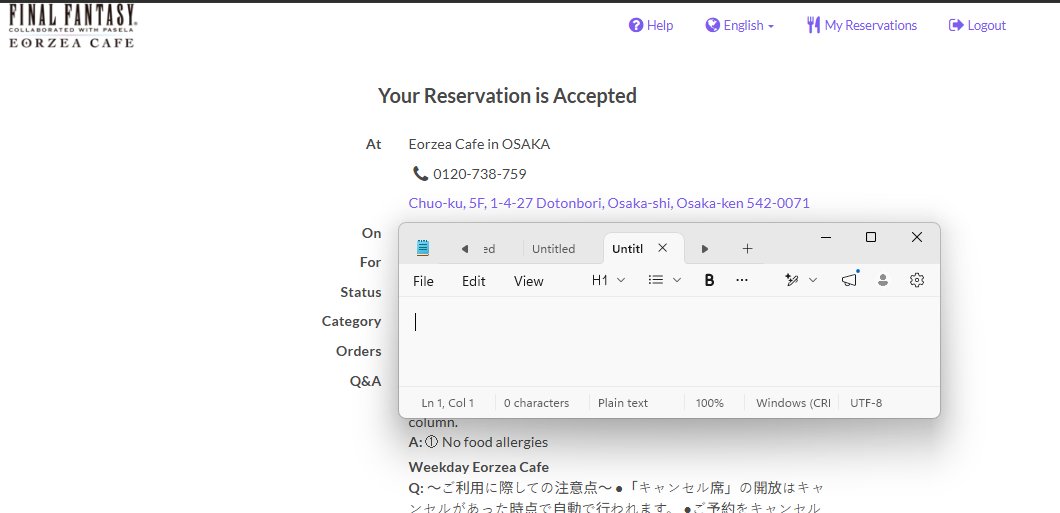The image size is (1060, 513).
Task: Click in the Notepad text editing area
Action: tap(669, 341)
